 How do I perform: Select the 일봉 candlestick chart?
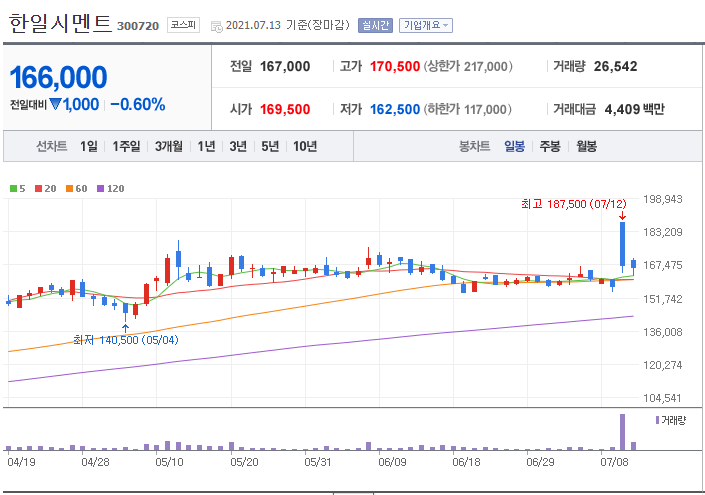514,146
